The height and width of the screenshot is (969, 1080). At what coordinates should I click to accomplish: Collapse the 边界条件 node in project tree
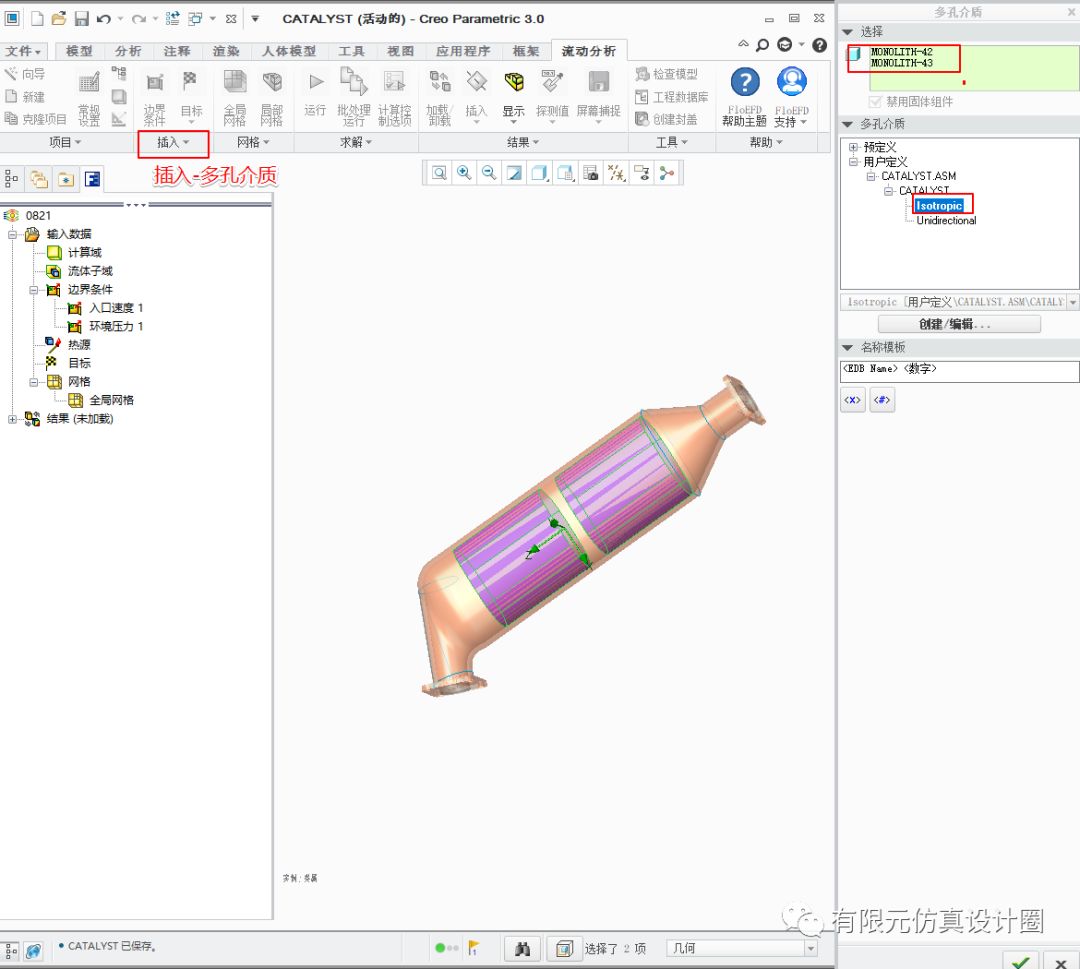(33, 290)
